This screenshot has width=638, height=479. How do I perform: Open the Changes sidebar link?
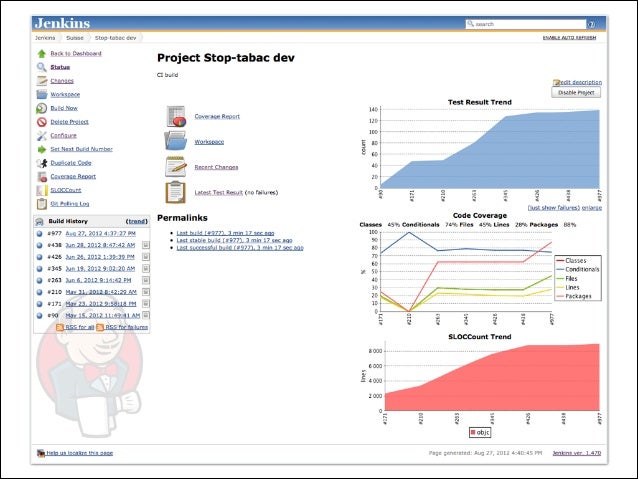(62, 81)
